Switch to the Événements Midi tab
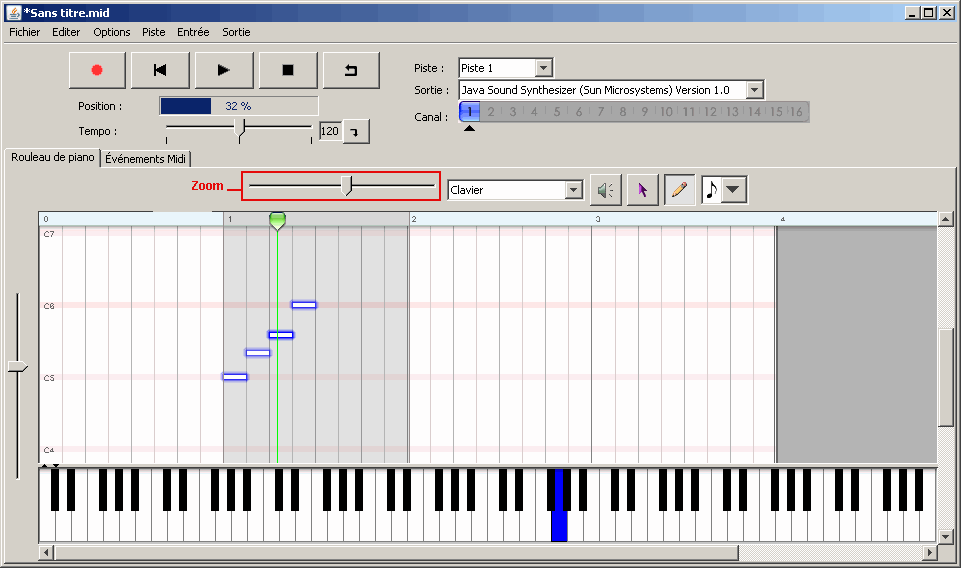The height and width of the screenshot is (568, 961). coord(145,159)
